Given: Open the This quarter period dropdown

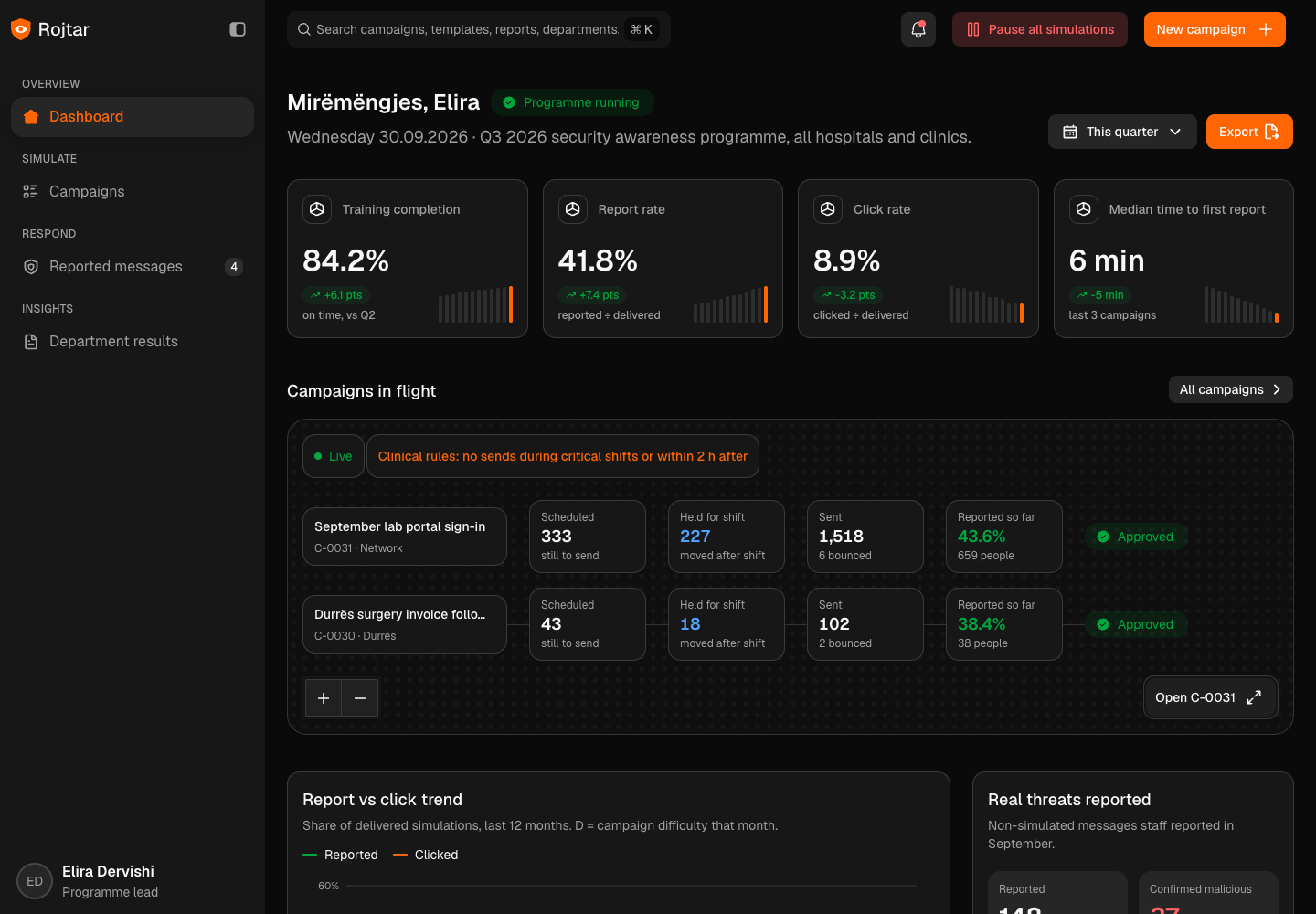Looking at the screenshot, I should pos(1122,132).
